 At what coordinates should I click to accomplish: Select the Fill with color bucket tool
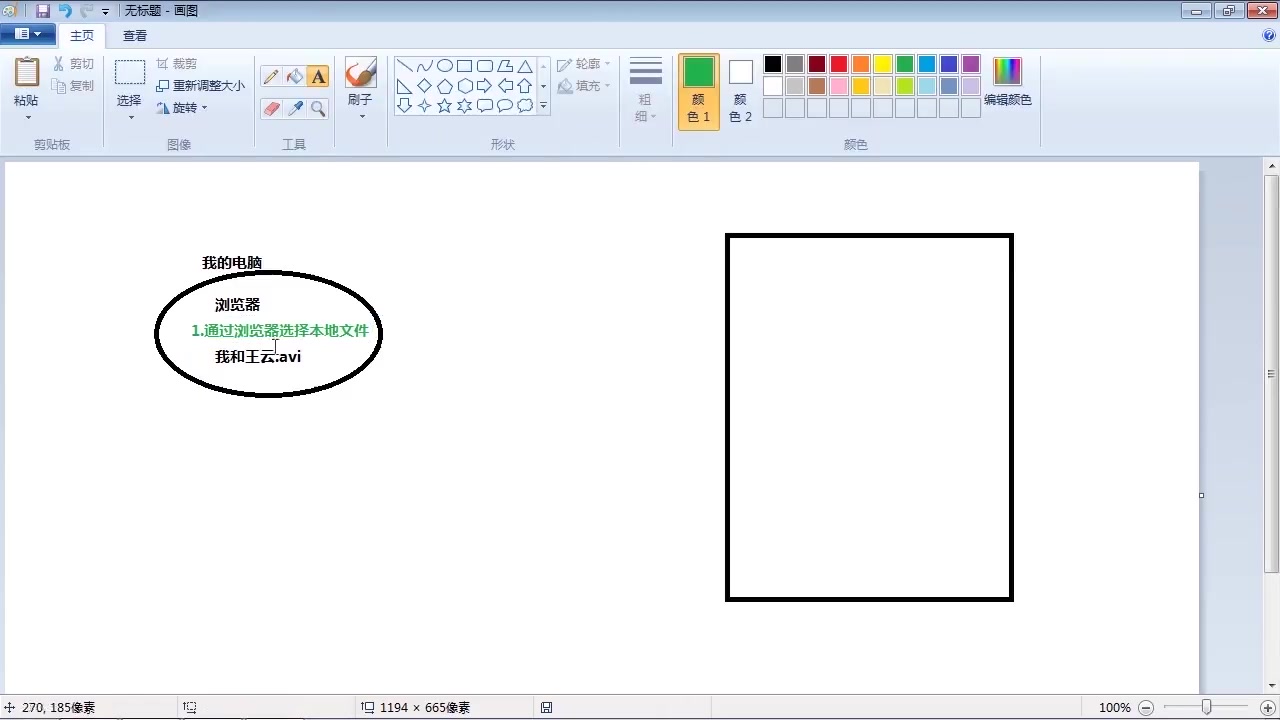pyautogui.click(x=295, y=77)
